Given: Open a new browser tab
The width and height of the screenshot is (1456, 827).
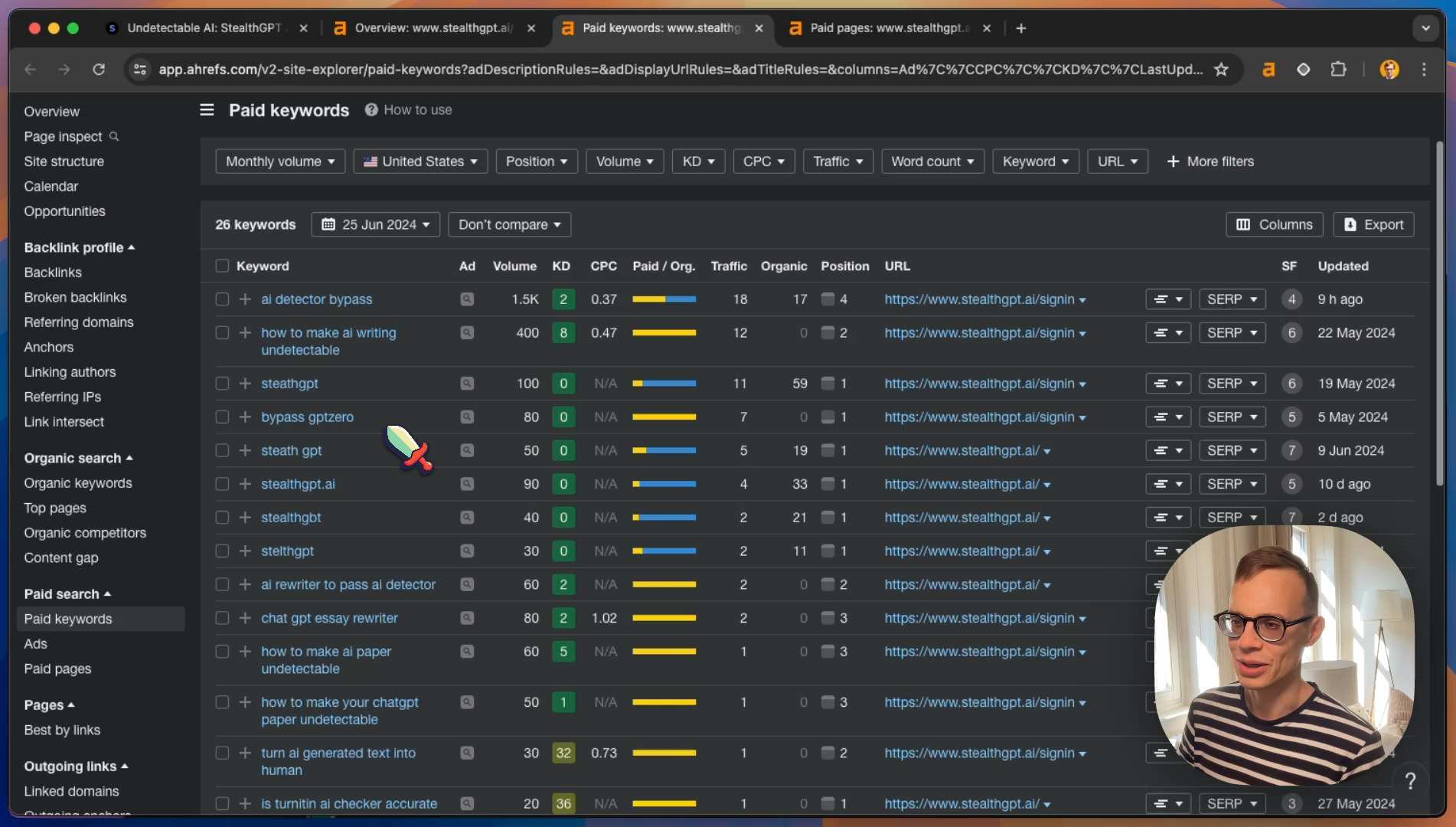Looking at the screenshot, I should (1021, 28).
